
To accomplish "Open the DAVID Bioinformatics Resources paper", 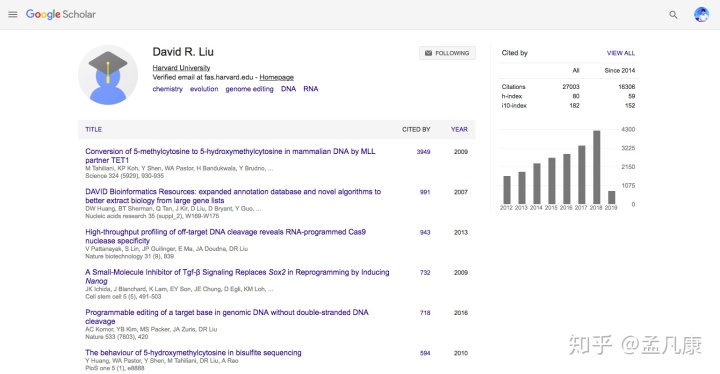I will tap(233, 196).
